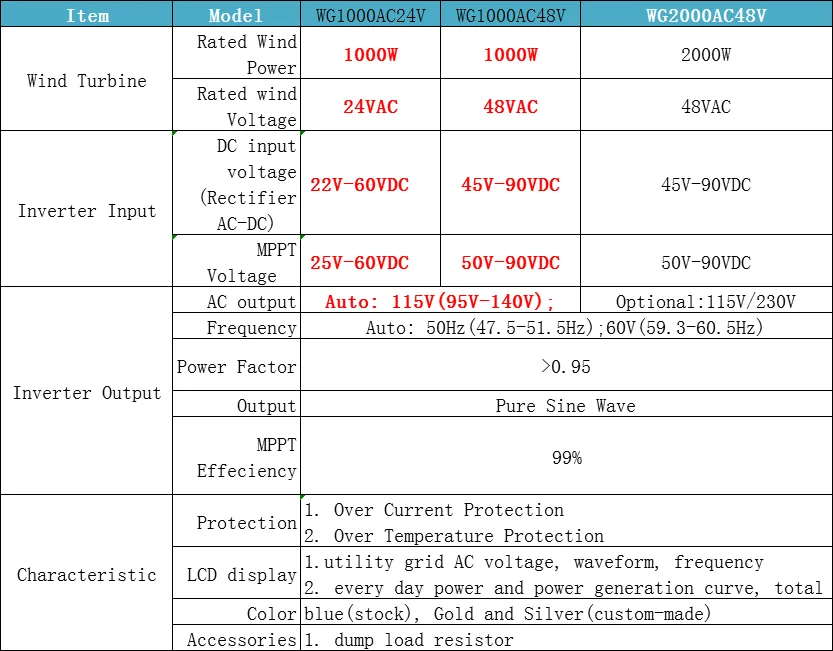The image size is (833, 651).
Task: Select 45V-90VDC under the WG2000AC48V column
Action: click(706, 185)
